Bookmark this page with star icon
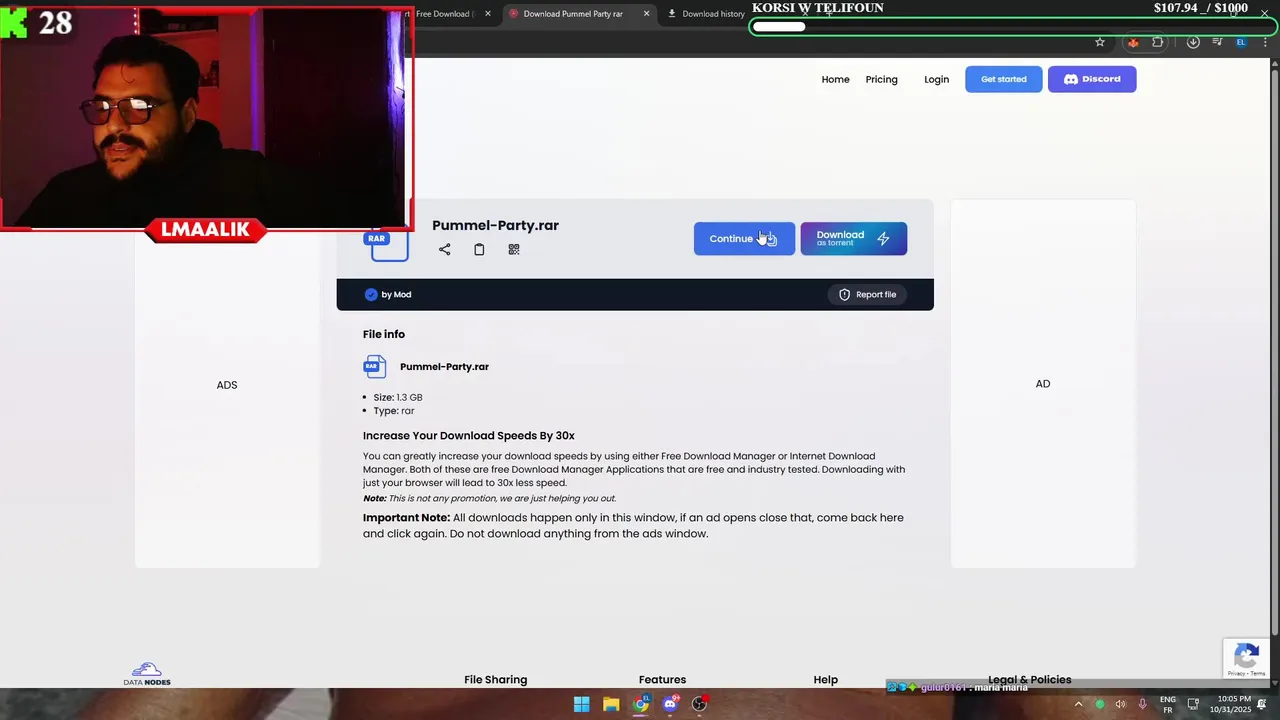 point(1100,42)
